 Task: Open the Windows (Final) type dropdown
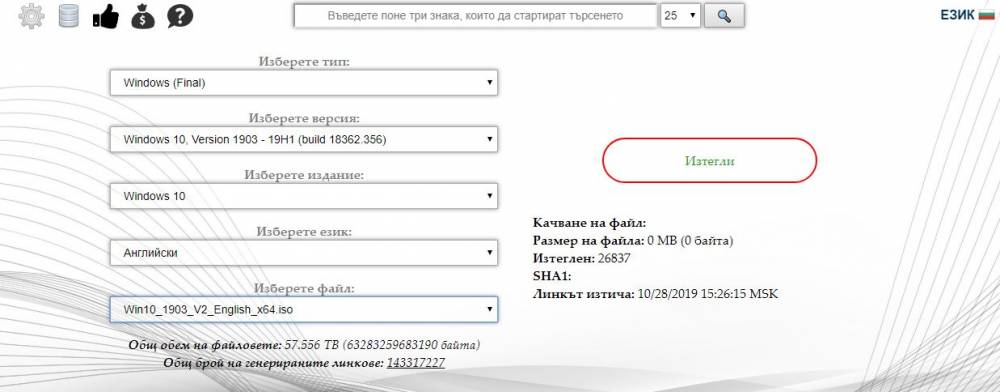pos(304,83)
